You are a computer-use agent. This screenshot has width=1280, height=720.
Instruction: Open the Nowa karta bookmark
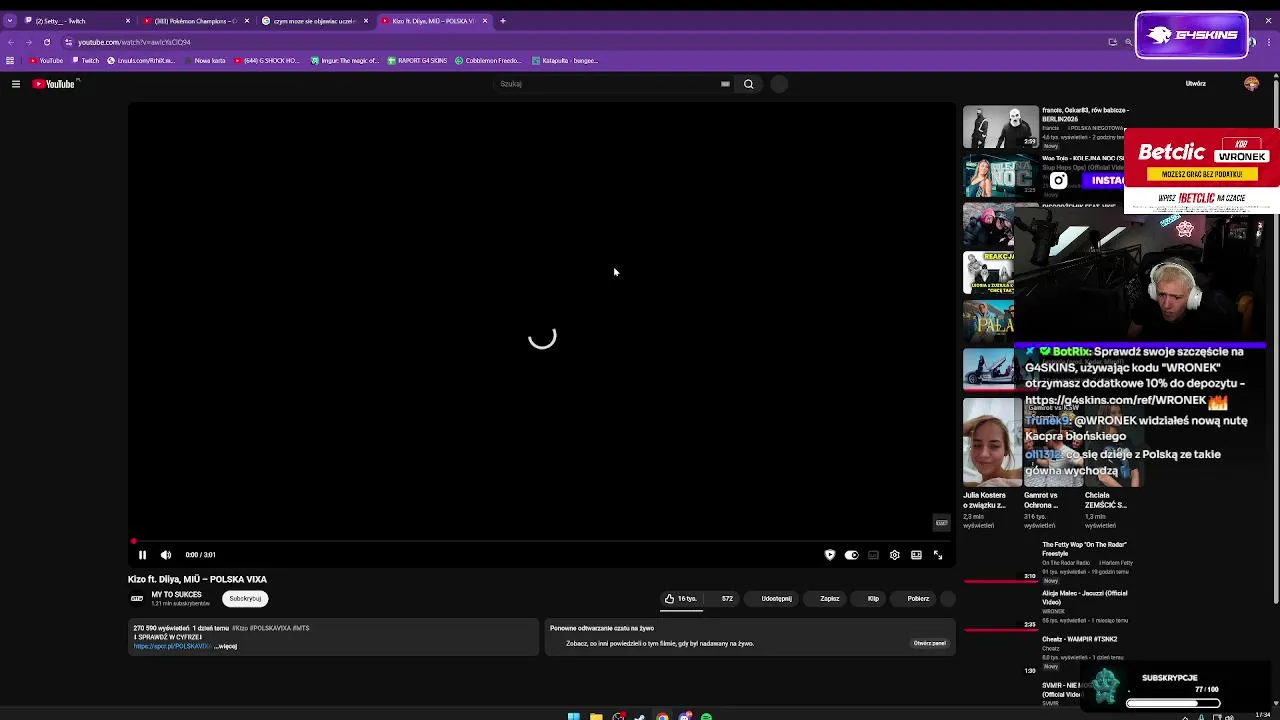click(x=205, y=61)
